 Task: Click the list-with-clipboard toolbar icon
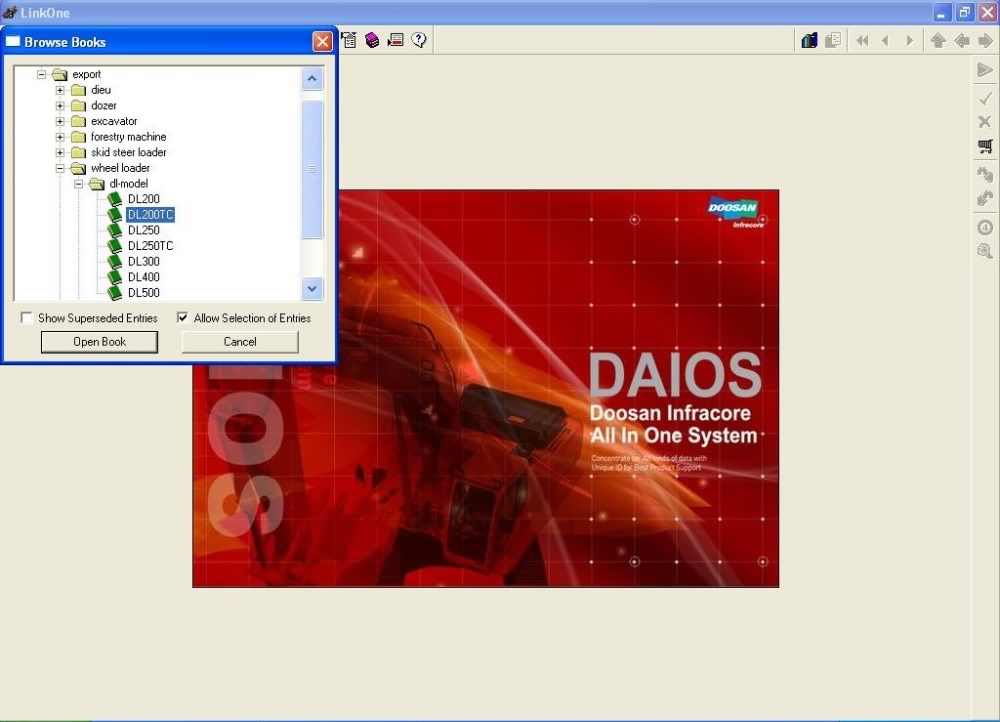(349, 40)
